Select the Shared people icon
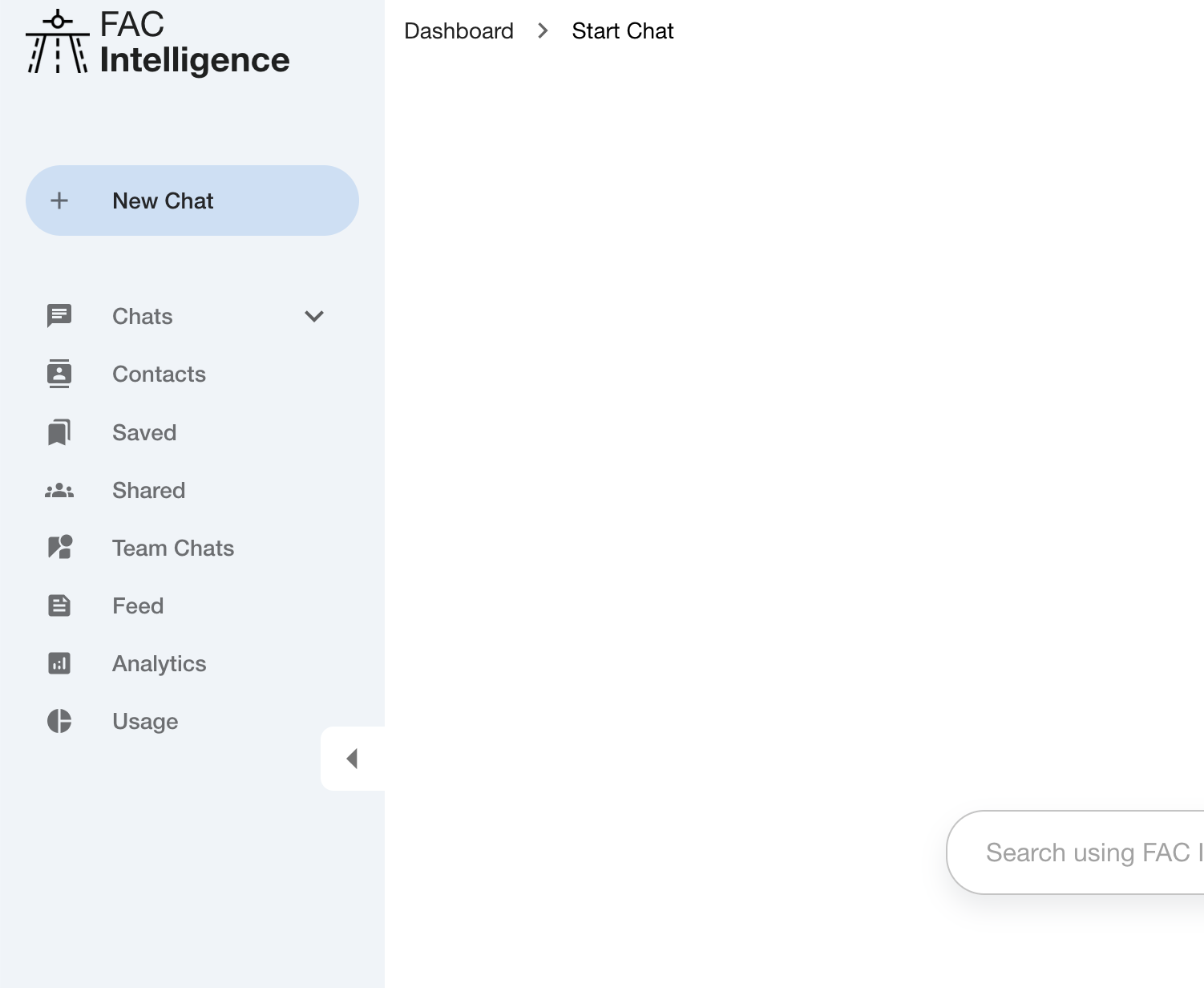The height and width of the screenshot is (988, 1204). click(x=59, y=490)
